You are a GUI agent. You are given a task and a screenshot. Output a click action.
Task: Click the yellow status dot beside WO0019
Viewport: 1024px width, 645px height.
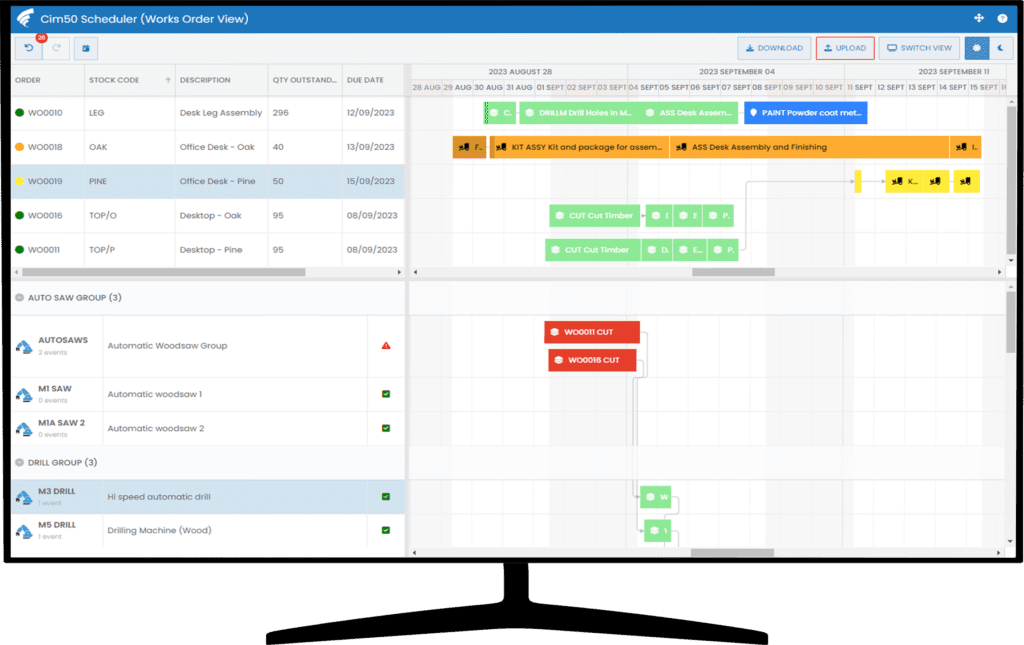coord(21,181)
